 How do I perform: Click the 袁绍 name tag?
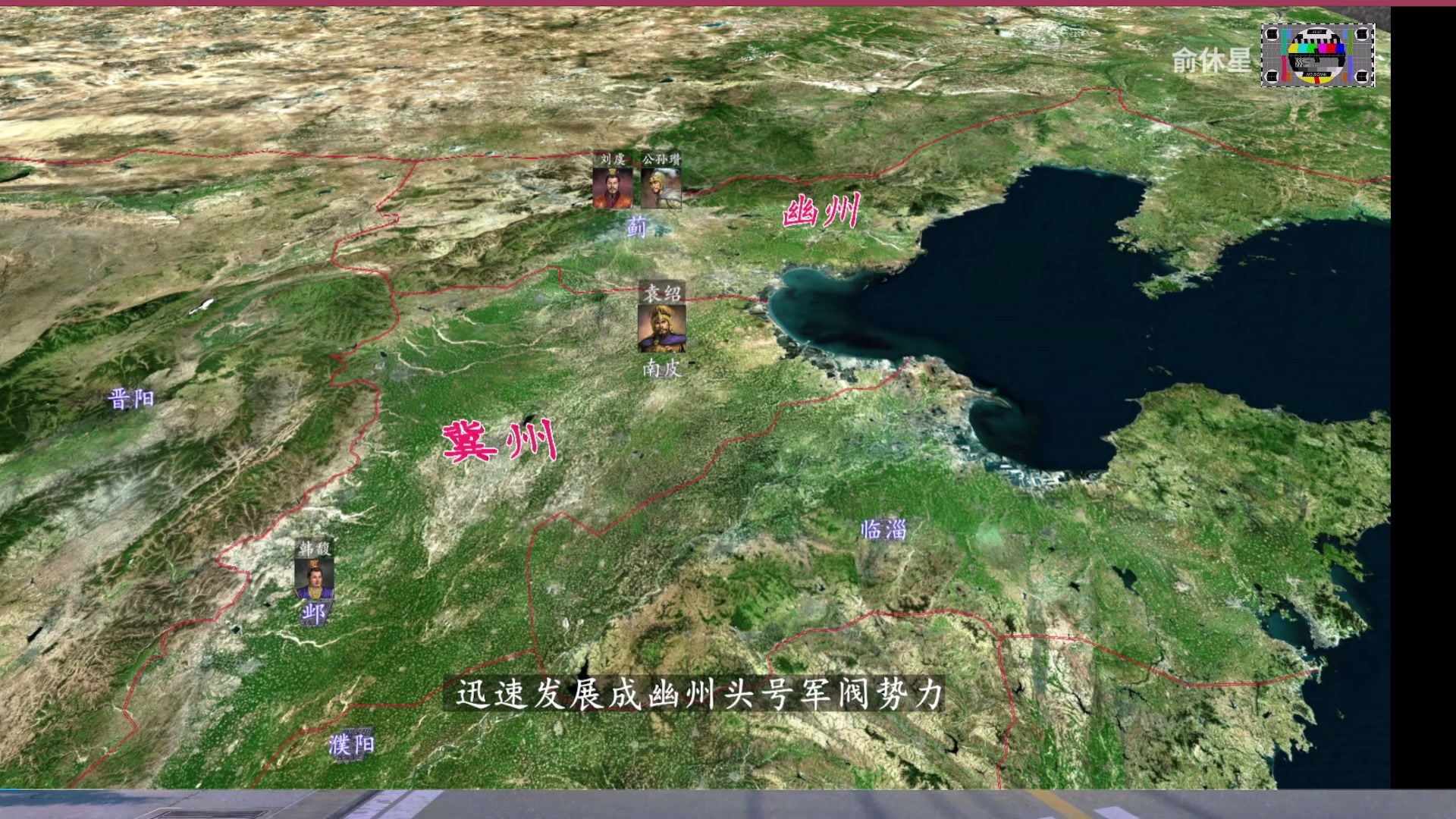[662, 293]
